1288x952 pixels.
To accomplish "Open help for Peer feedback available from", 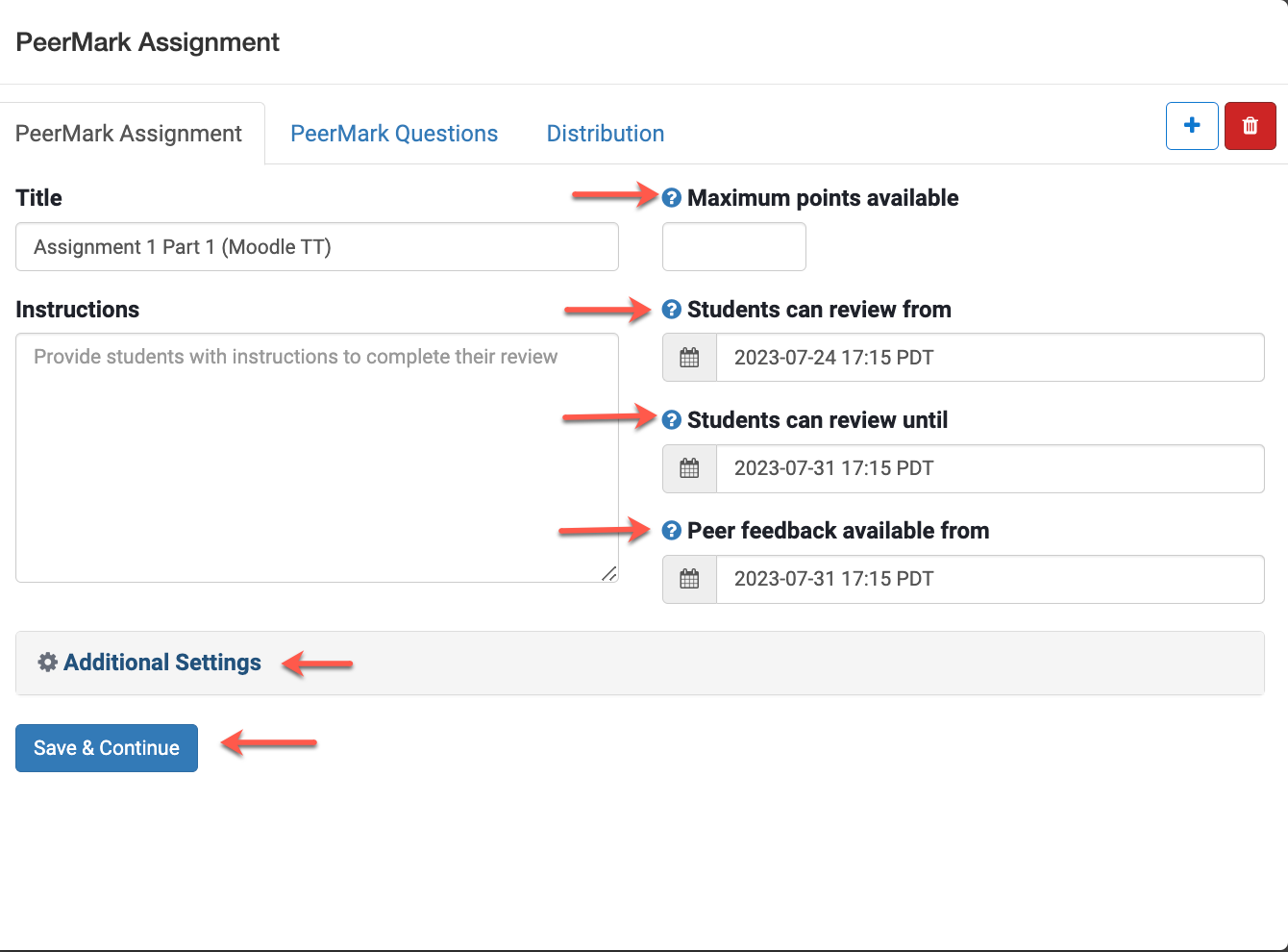I will (672, 531).
